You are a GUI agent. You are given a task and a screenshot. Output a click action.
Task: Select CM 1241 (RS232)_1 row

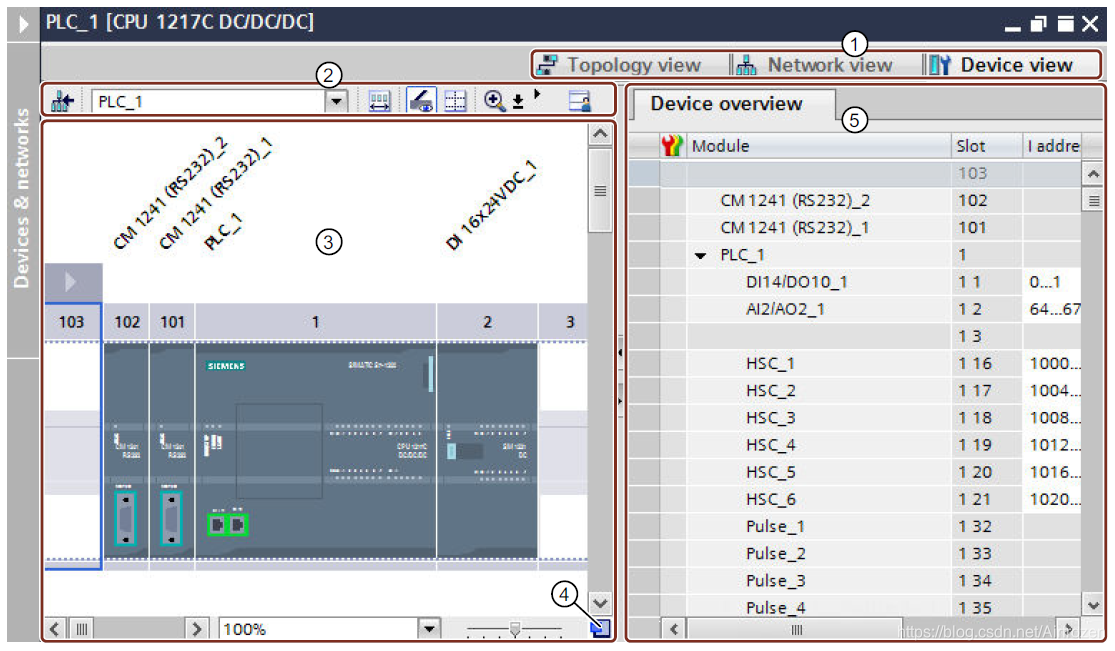(x=855, y=228)
